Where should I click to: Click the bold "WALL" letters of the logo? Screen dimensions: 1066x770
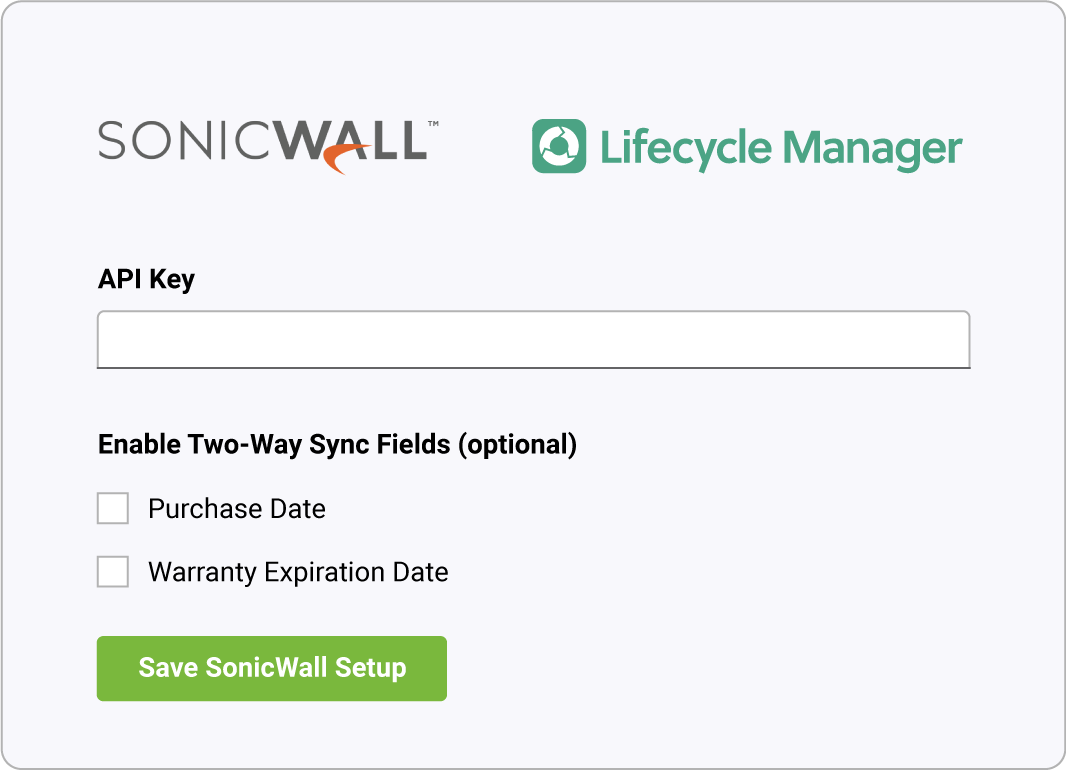pyautogui.click(x=352, y=141)
